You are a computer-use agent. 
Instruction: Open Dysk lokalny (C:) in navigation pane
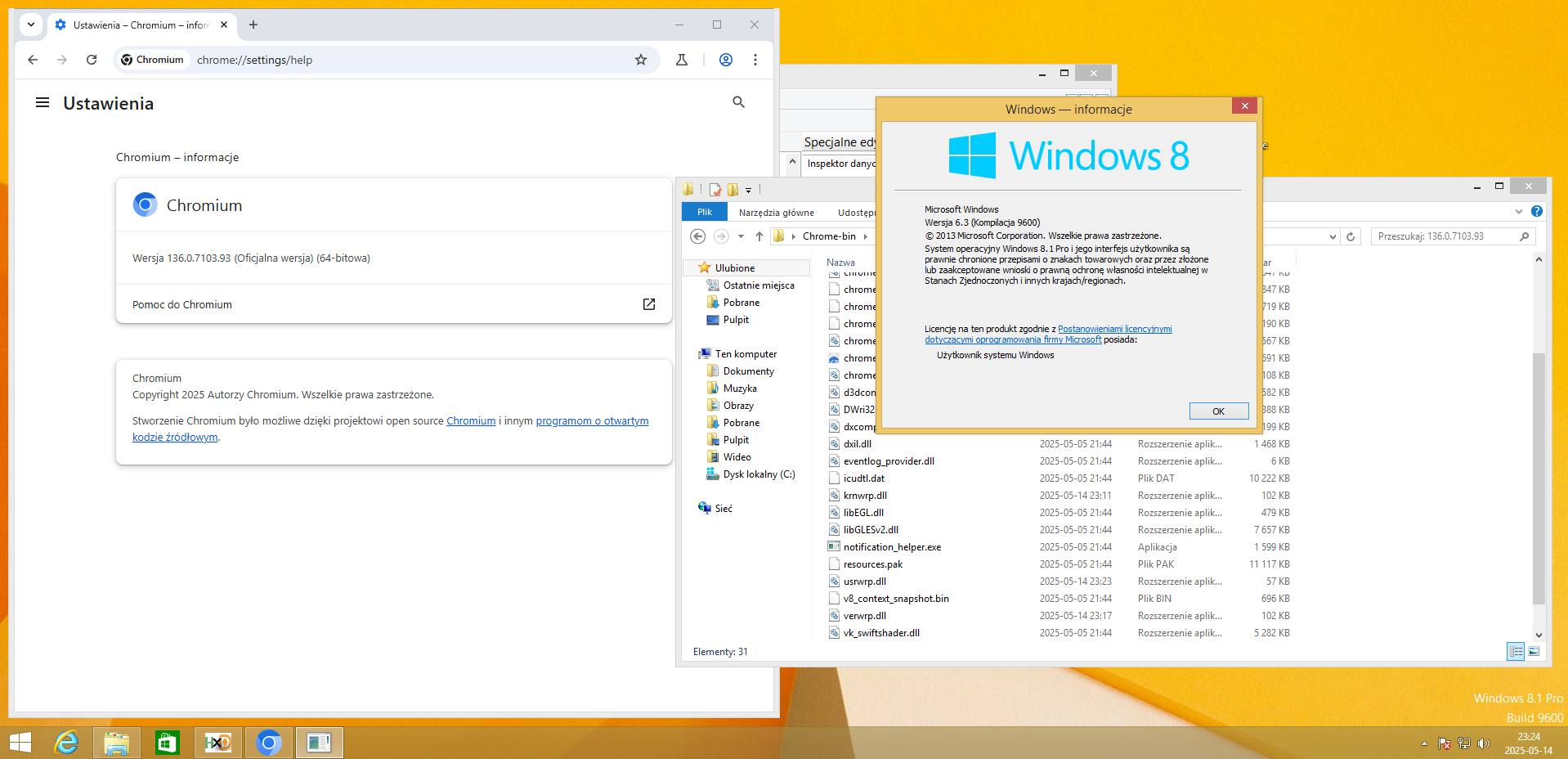tap(759, 474)
